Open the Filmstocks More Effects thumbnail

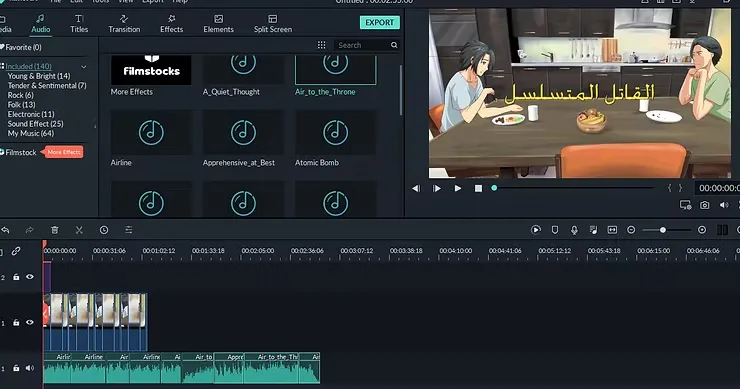coord(151,69)
